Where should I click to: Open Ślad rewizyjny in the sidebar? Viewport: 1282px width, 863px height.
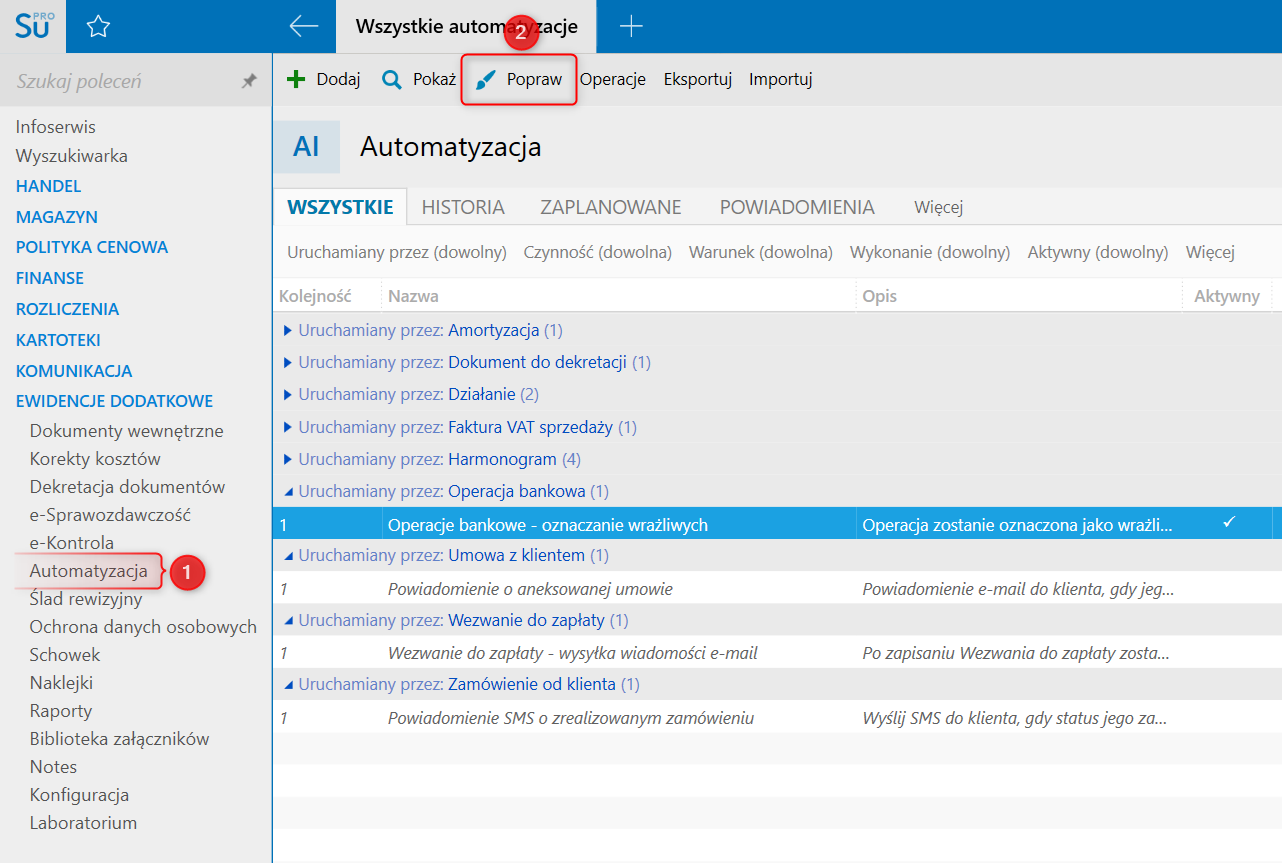[x=86, y=599]
